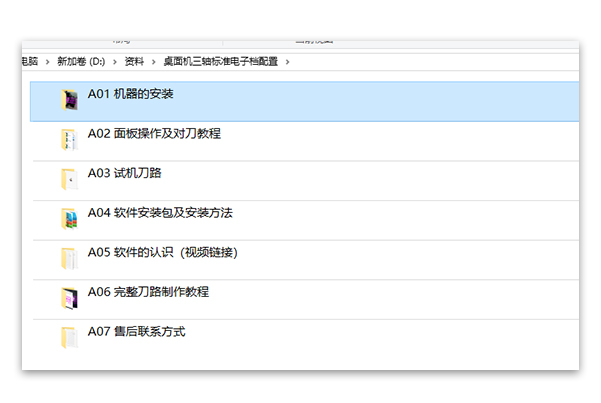Image resolution: width=601 pixels, height=403 pixels.
Task: Jump to 电脑 in the address bar
Action: click(x=30, y=62)
